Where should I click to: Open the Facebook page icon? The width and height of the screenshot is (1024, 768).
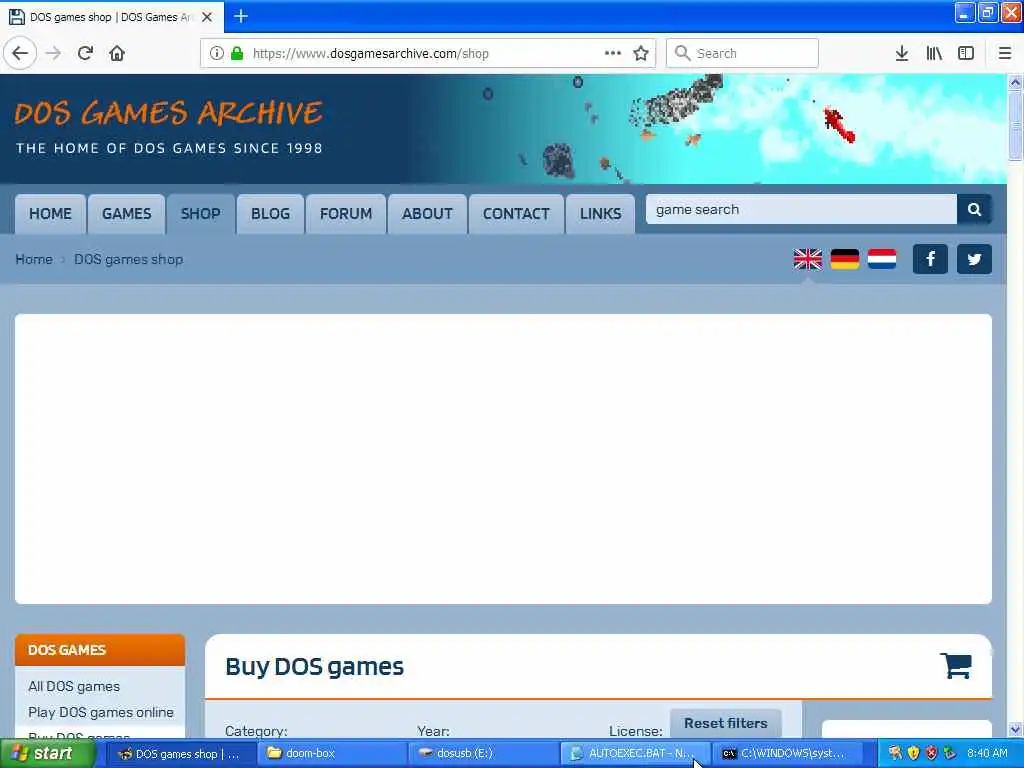click(930, 259)
